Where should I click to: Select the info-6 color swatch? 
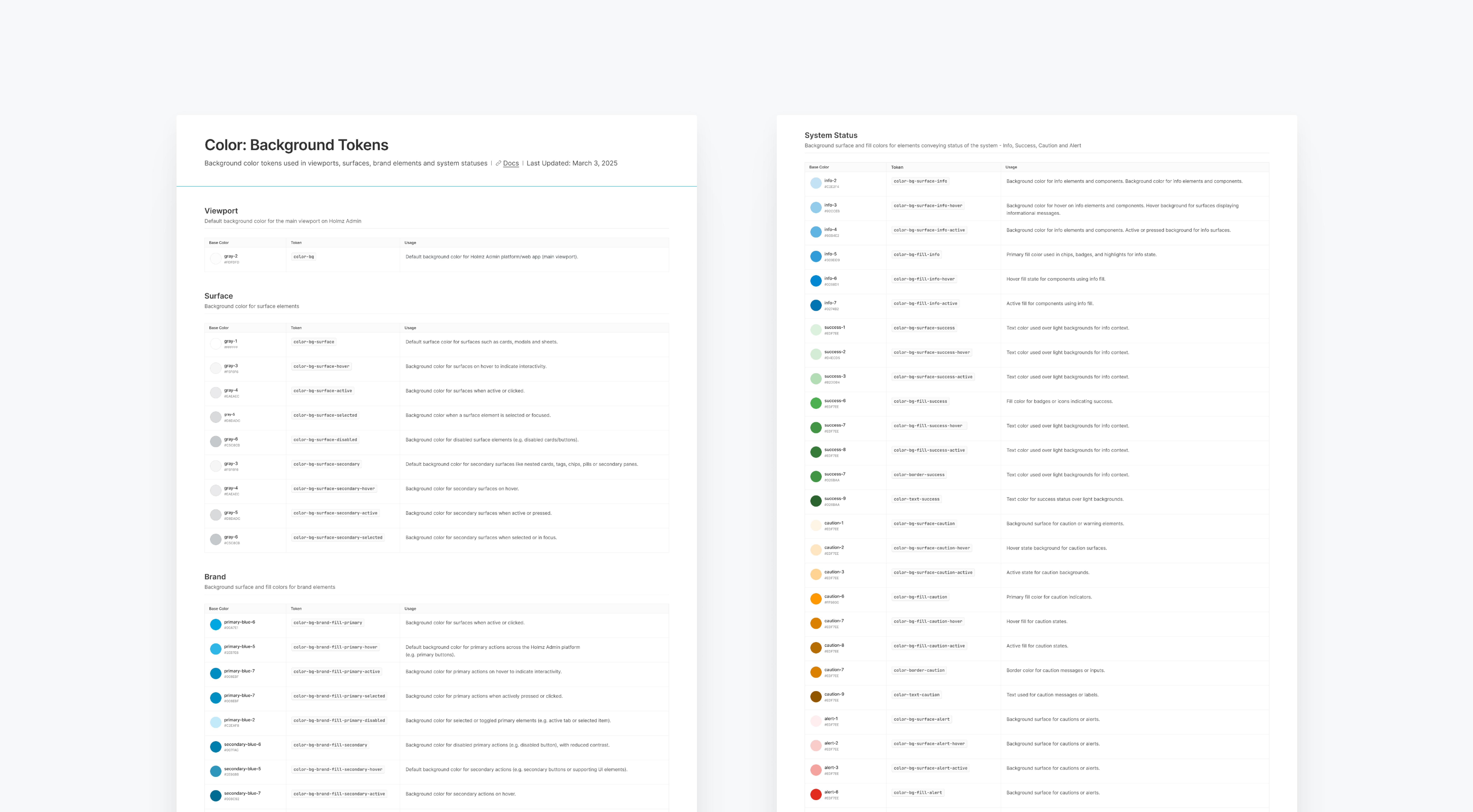(x=816, y=281)
